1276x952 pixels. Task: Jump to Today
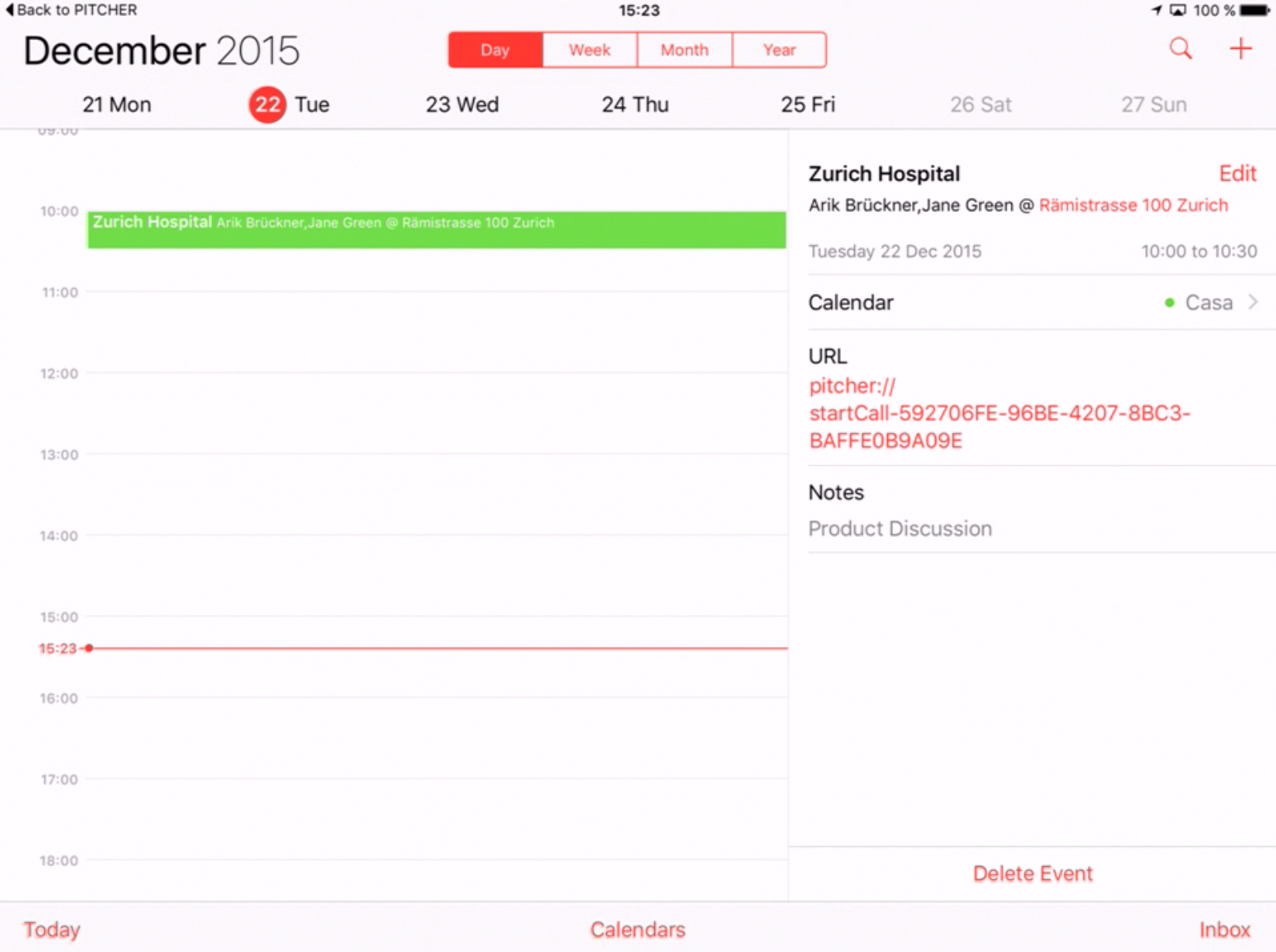tap(52, 929)
